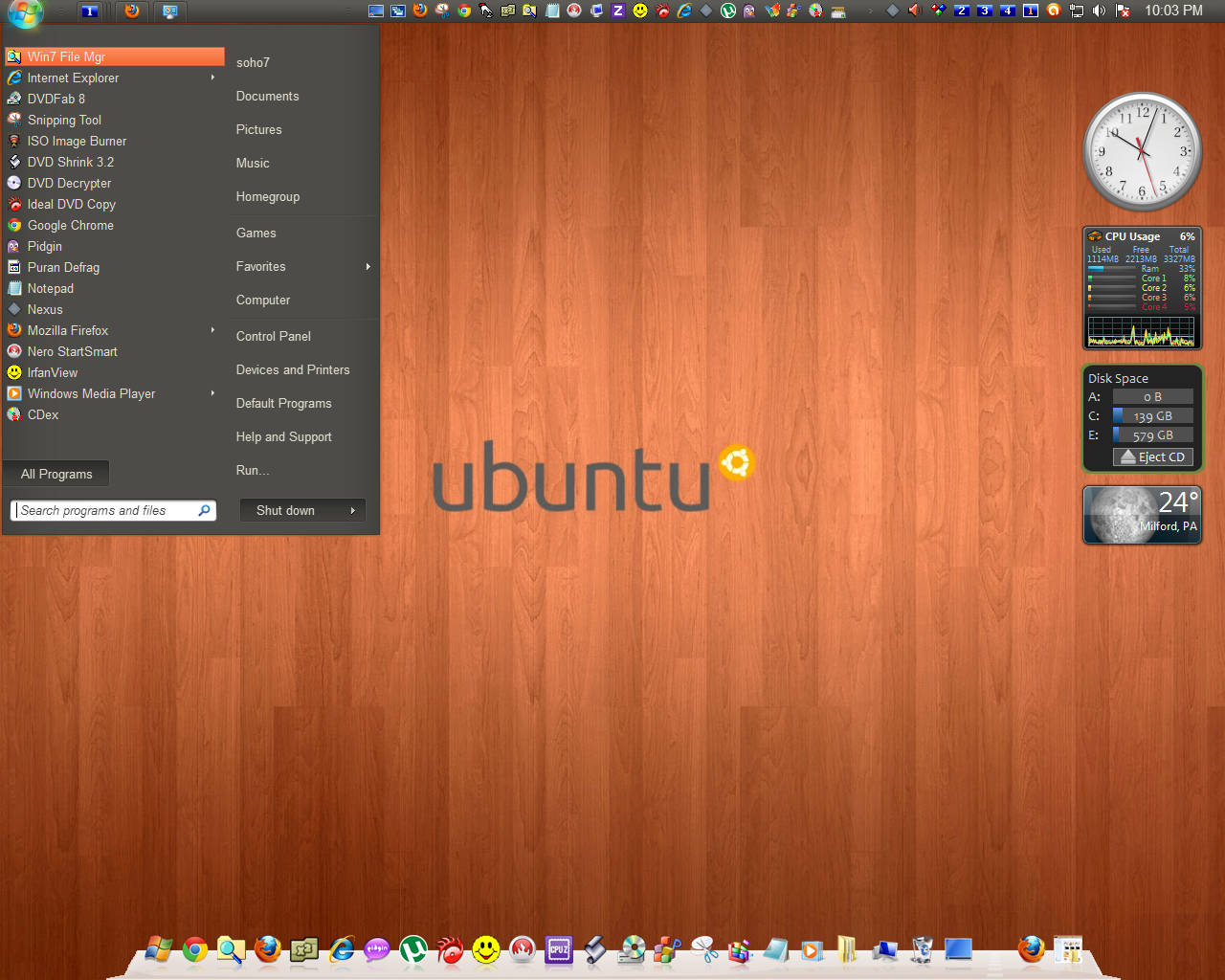Expand the Favorites submenu arrow
Viewport: 1225px width, 980px height.
367,266
